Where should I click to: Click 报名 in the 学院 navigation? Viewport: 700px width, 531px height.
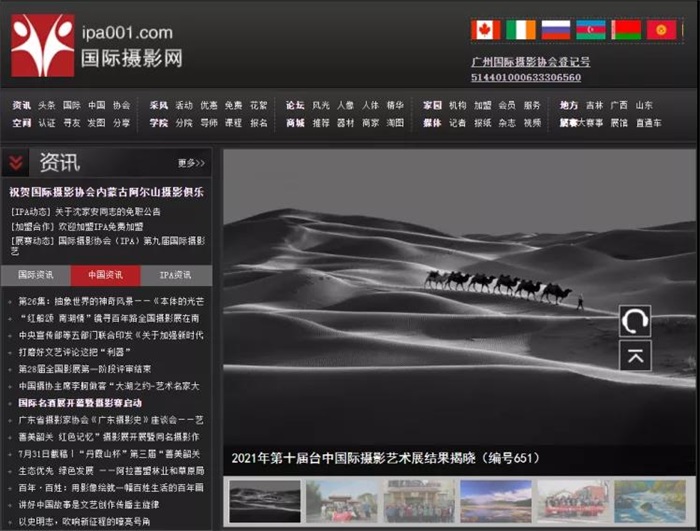coord(259,123)
